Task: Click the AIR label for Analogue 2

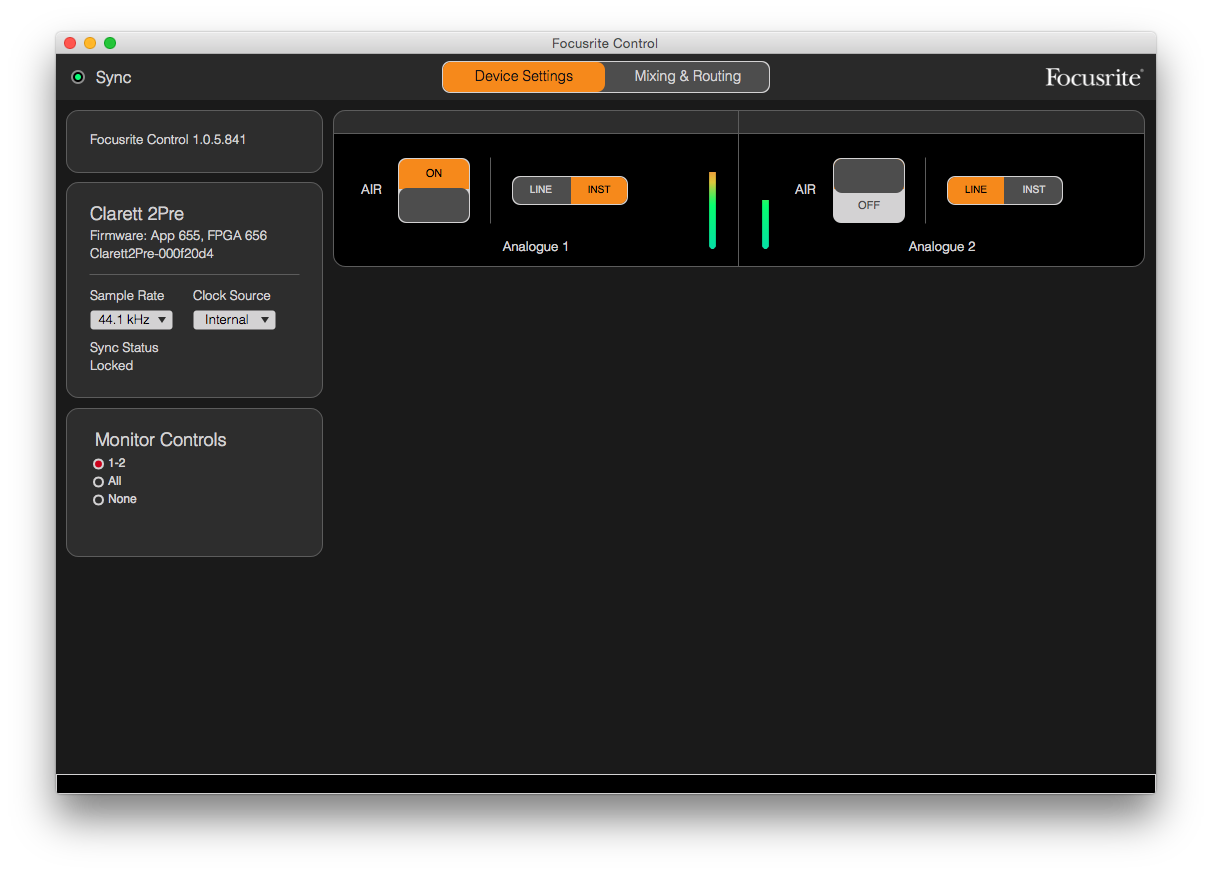Action: coord(806,189)
